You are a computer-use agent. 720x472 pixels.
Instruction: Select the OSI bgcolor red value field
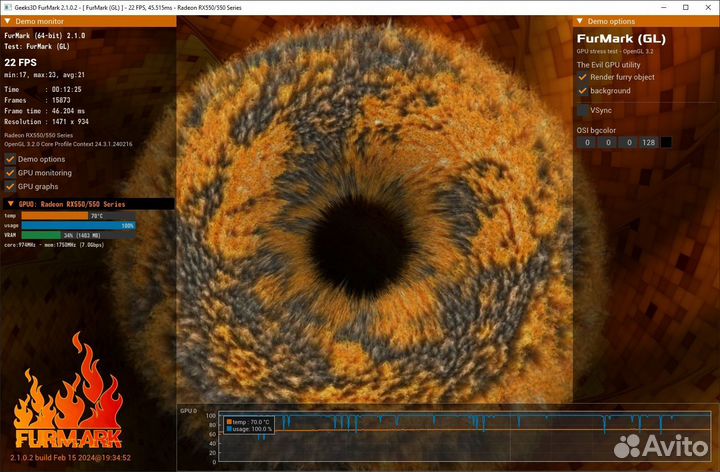click(x=587, y=142)
